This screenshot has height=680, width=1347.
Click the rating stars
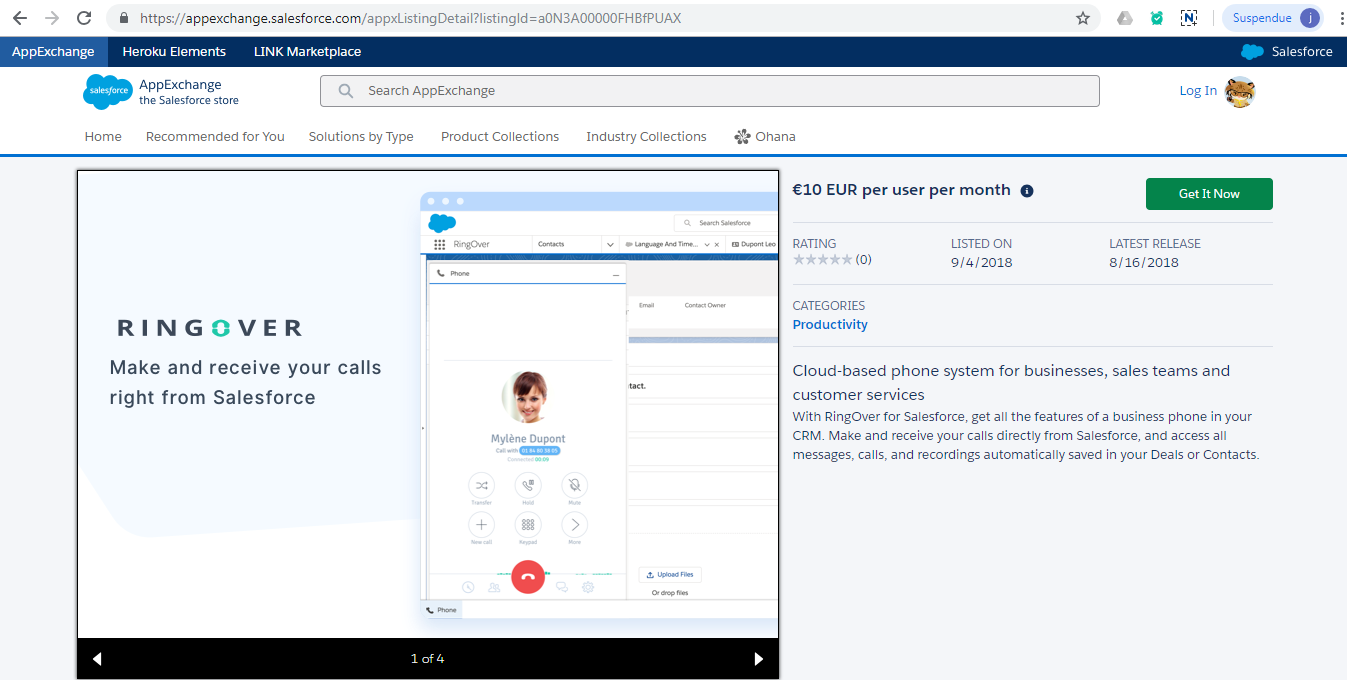[x=822, y=260]
